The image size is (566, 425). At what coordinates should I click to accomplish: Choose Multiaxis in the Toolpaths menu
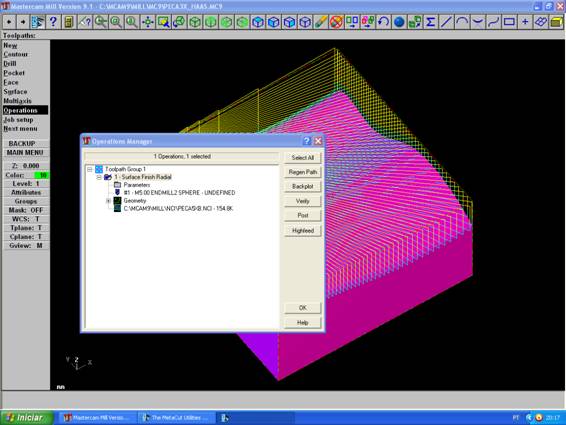[17, 101]
